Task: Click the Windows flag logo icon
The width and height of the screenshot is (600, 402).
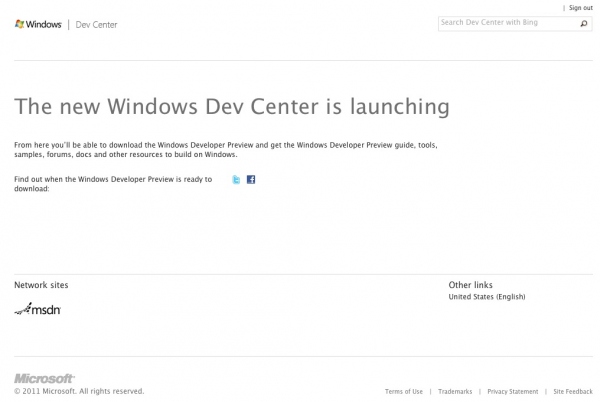Action: point(19,24)
